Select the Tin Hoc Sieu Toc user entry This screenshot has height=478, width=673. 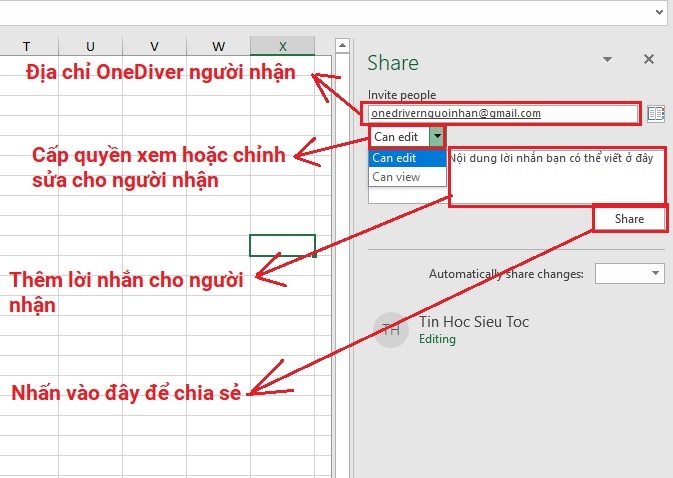(x=474, y=321)
